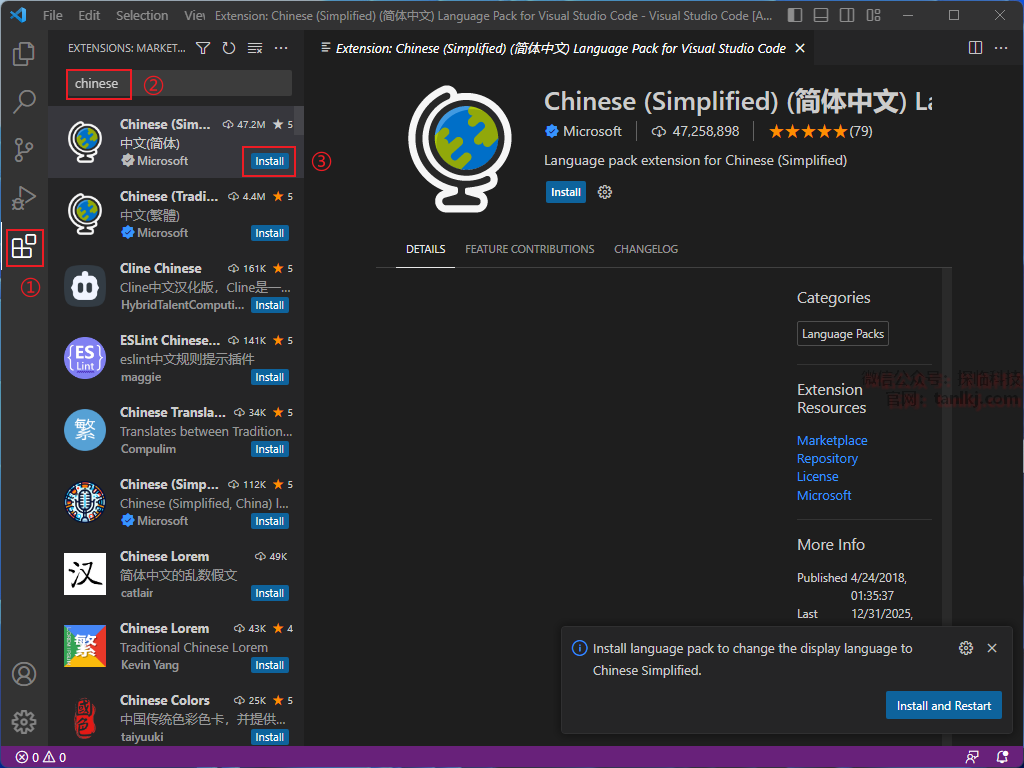Click the filter extensions funnel icon

click(203, 48)
